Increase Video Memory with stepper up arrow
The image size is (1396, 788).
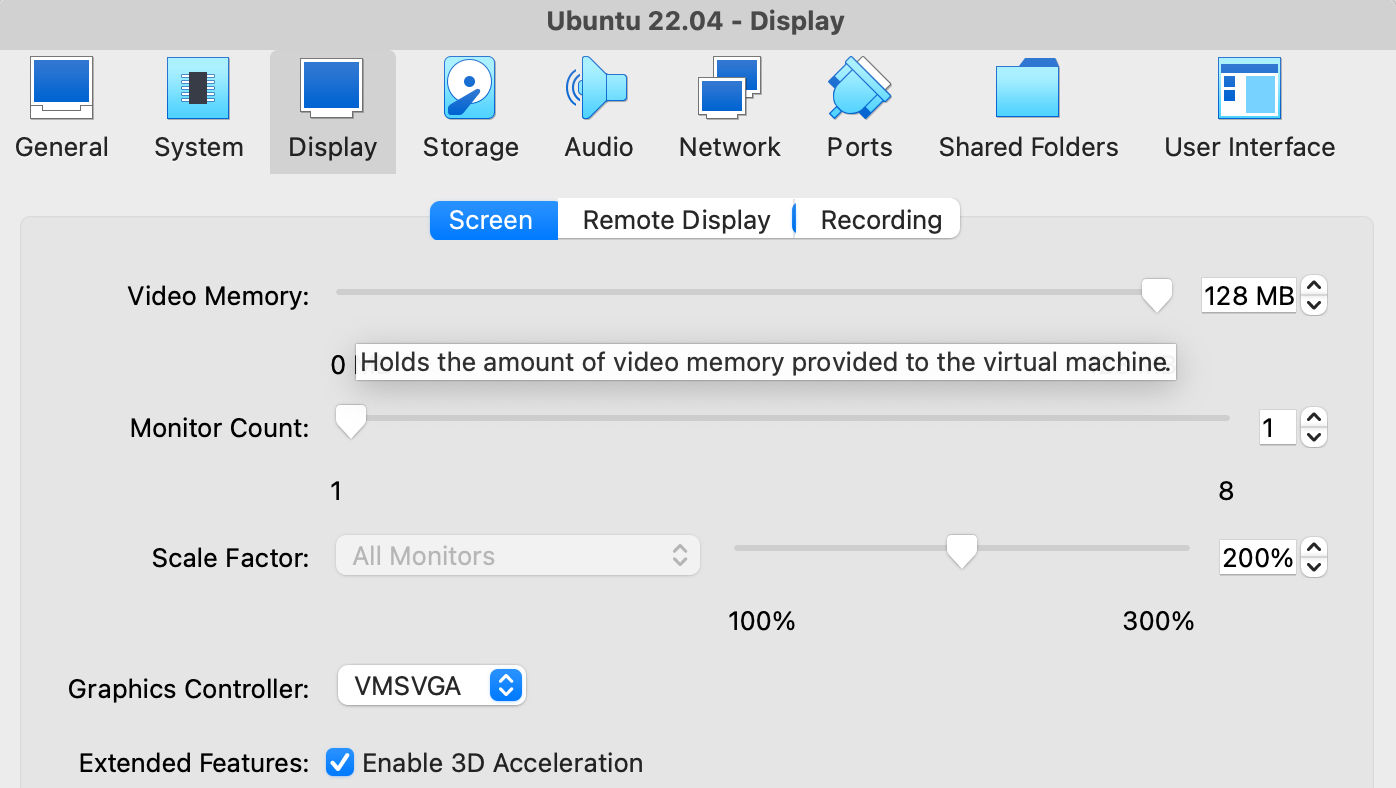coord(1315,286)
